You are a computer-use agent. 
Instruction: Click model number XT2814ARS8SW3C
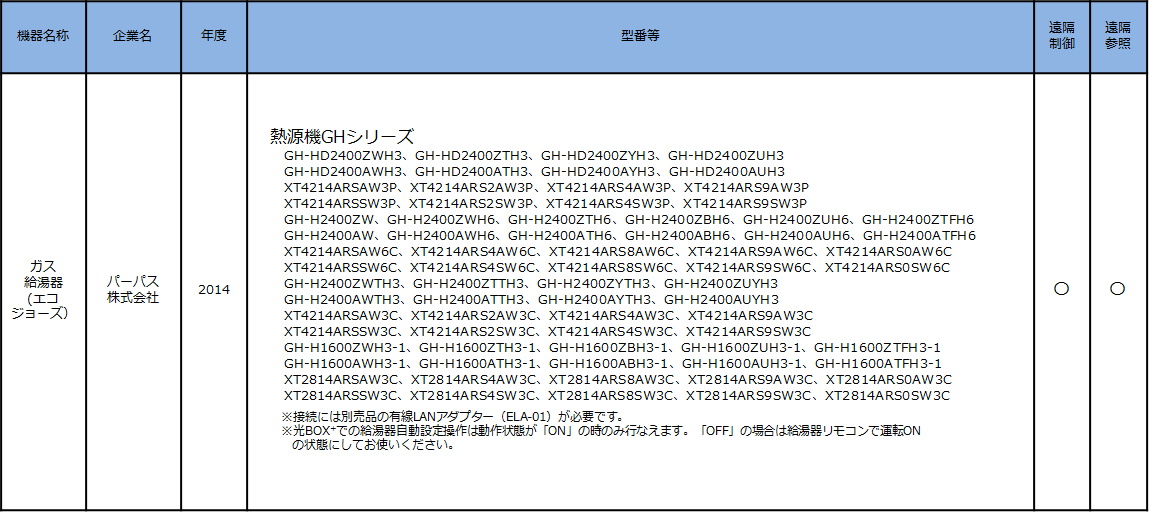[611, 396]
